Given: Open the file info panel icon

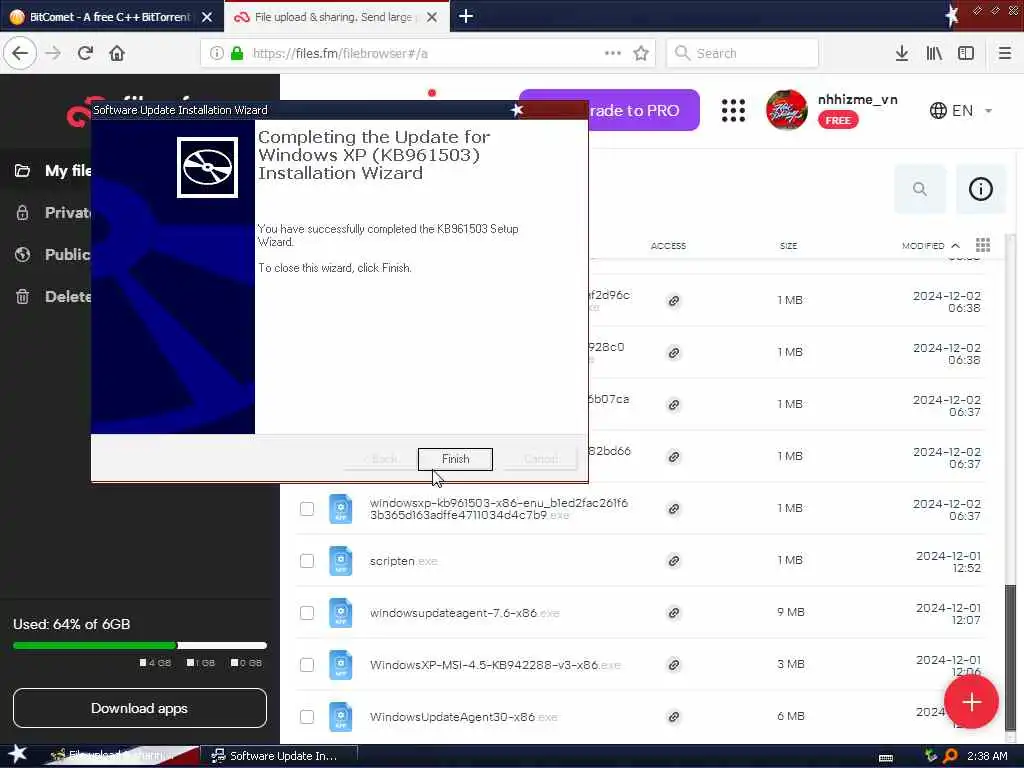Looking at the screenshot, I should (x=980, y=189).
